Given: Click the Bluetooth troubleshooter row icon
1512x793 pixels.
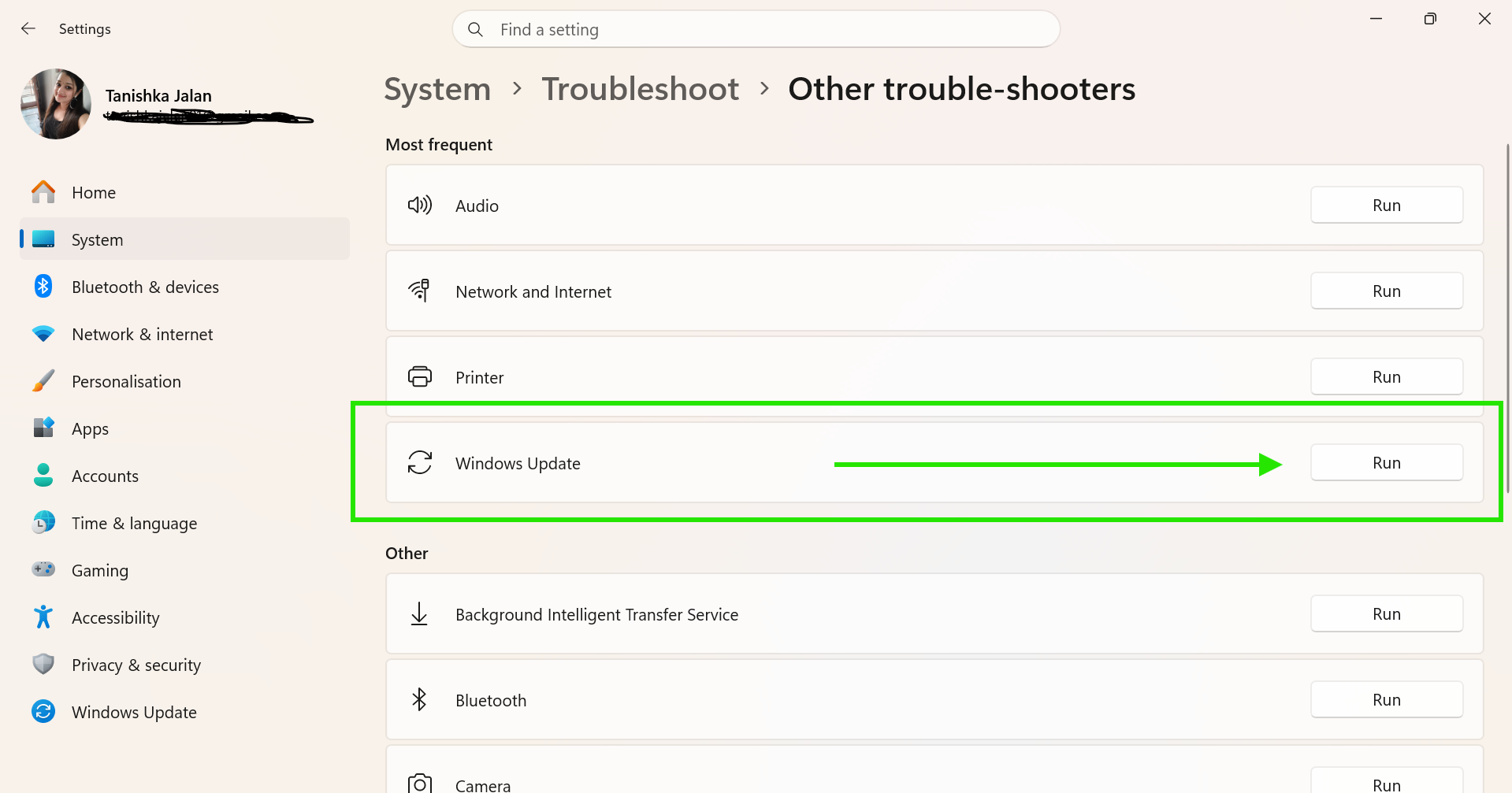Looking at the screenshot, I should 419,699.
